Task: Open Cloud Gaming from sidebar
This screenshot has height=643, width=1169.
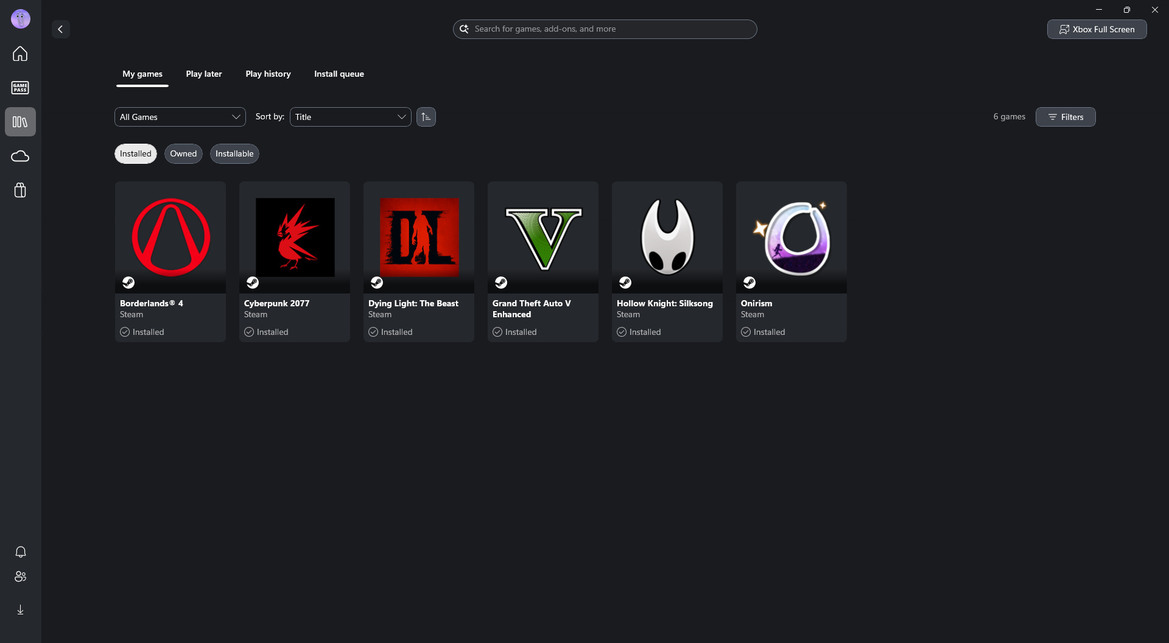Action: click(20, 156)
